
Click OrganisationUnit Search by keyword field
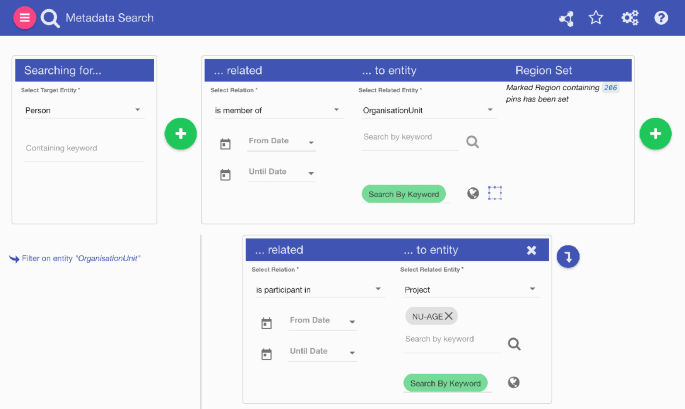point(410,137)
